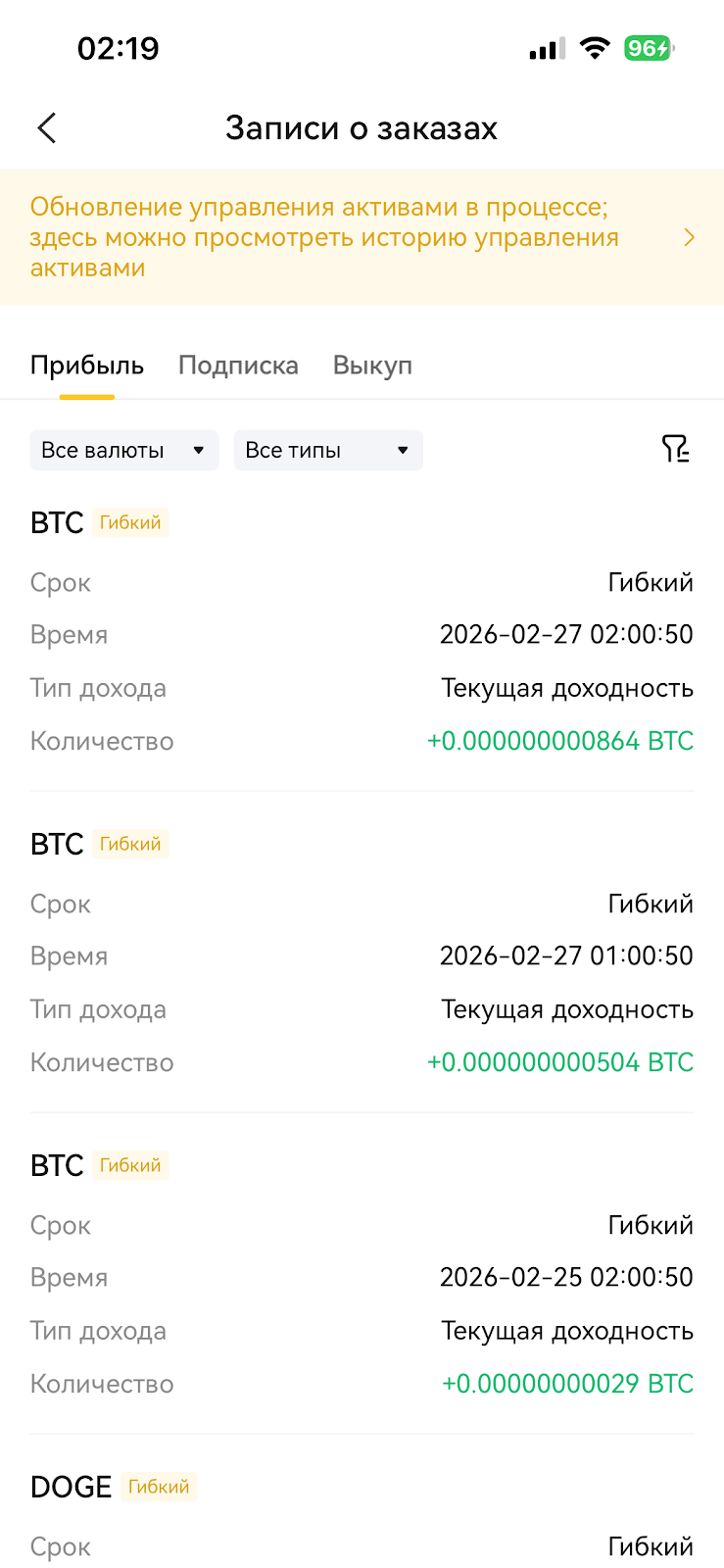Image resolution: width=724 pixels, height=1568 pixels.
Task: Open the filter icon at right
Action: [x=675, y=449]
